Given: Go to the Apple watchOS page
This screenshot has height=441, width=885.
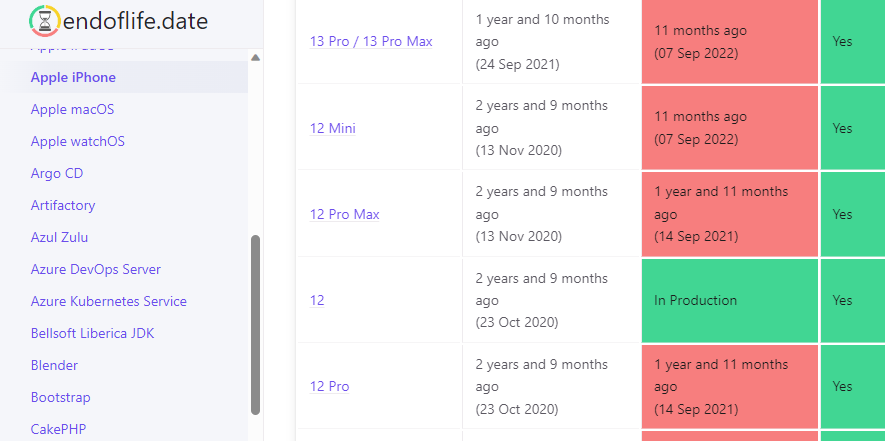Looking at the screenshot, I should click(x=77, y=141).
